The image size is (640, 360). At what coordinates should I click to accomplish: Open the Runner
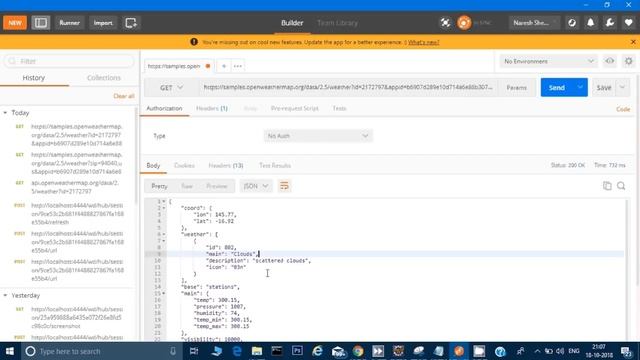69,23
